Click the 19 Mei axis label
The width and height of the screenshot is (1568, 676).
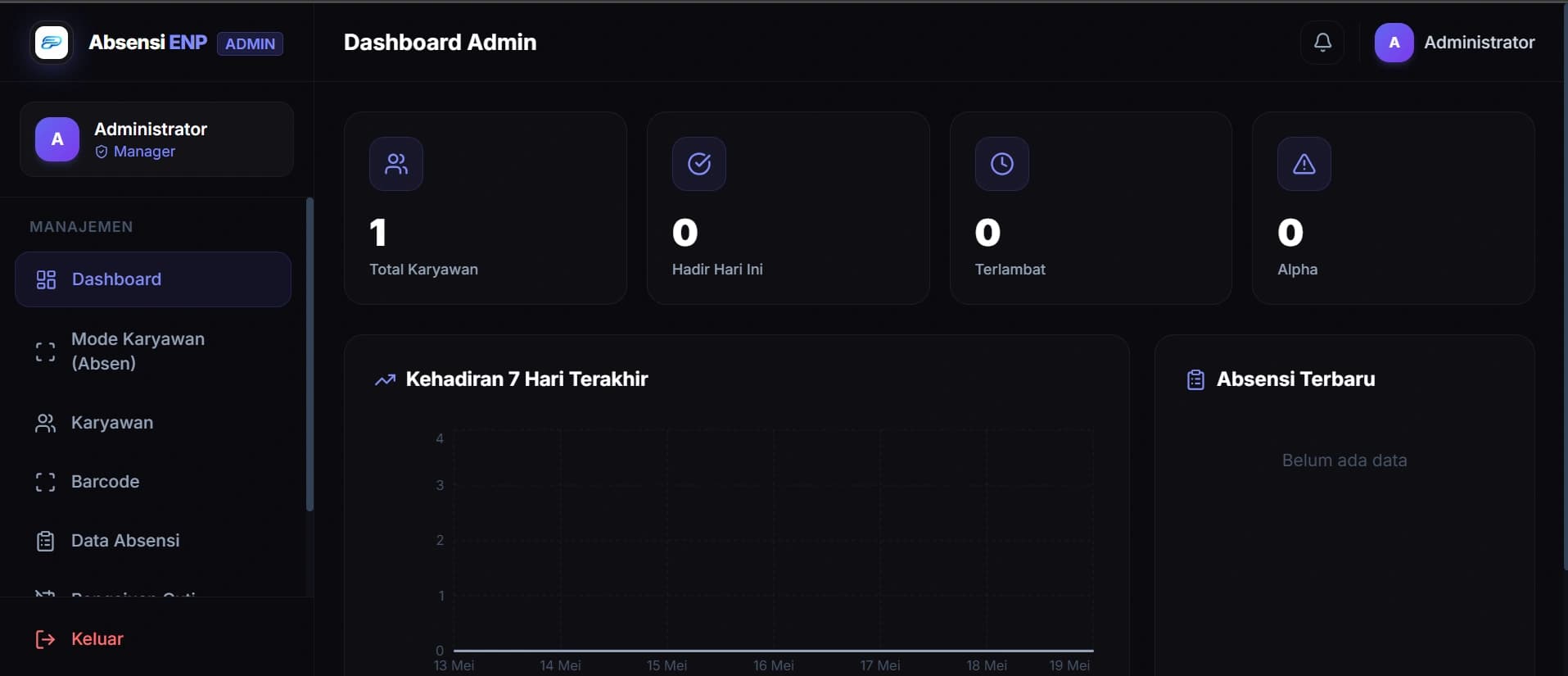point(1069,665)
